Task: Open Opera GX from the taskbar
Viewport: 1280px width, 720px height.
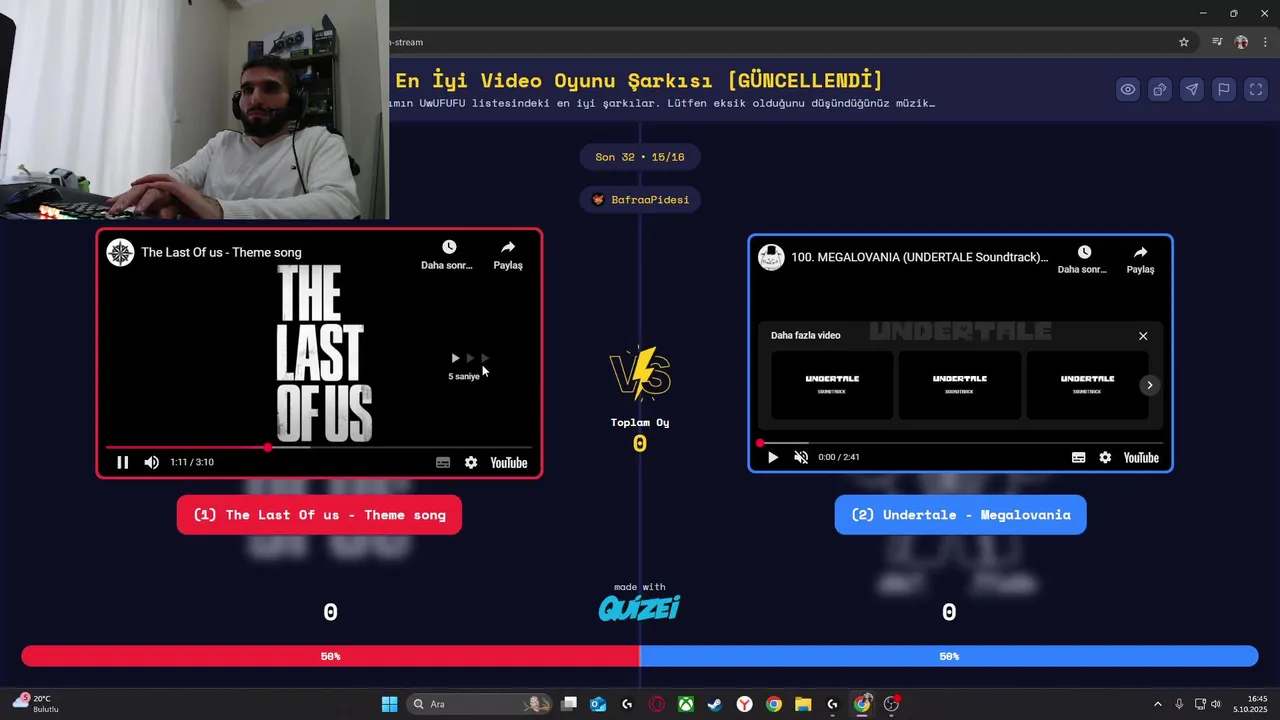Action: (x=656, y=704)
